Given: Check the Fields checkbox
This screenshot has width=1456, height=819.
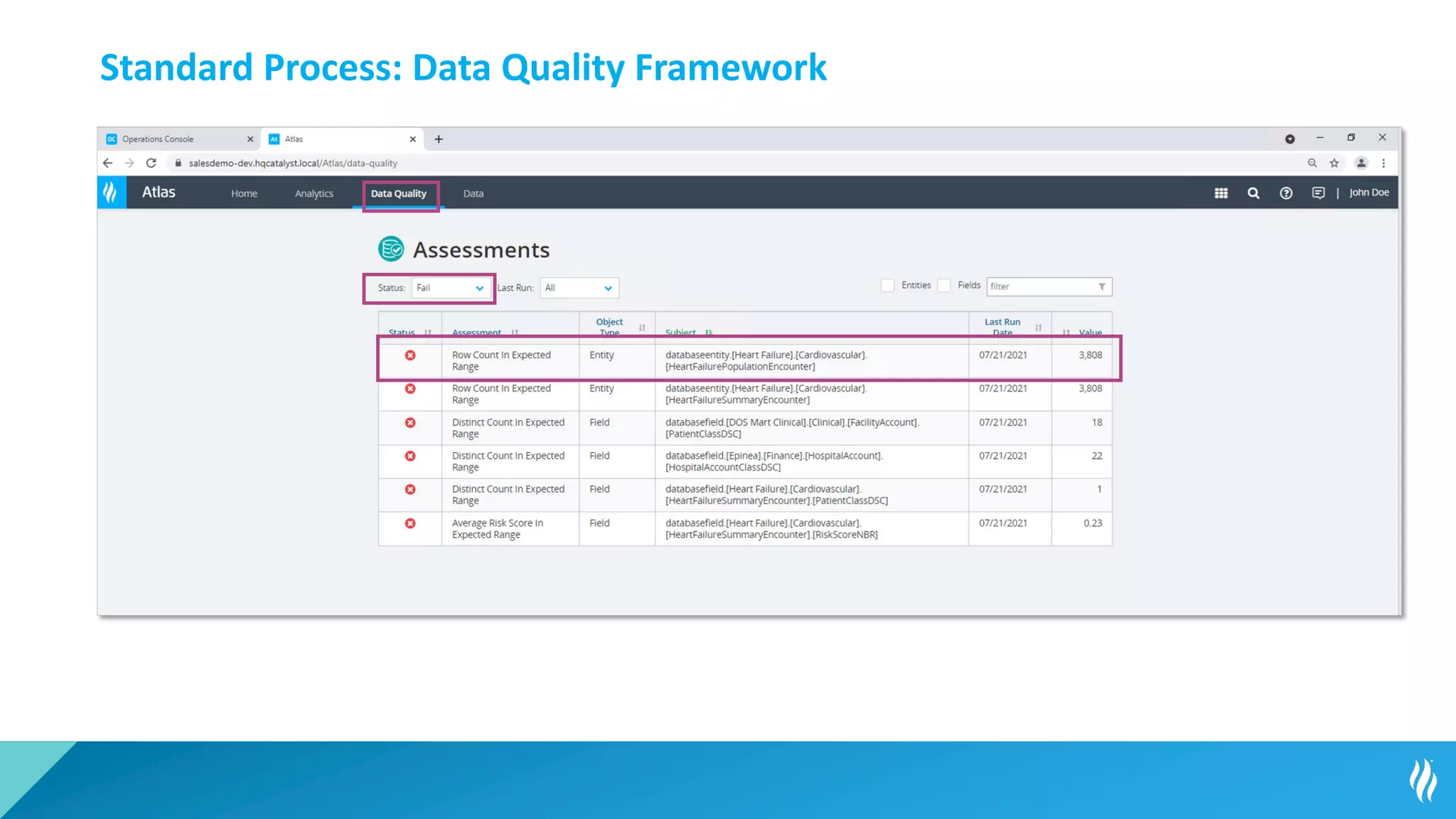Looking at the screenshot, I should click(944, 285).
